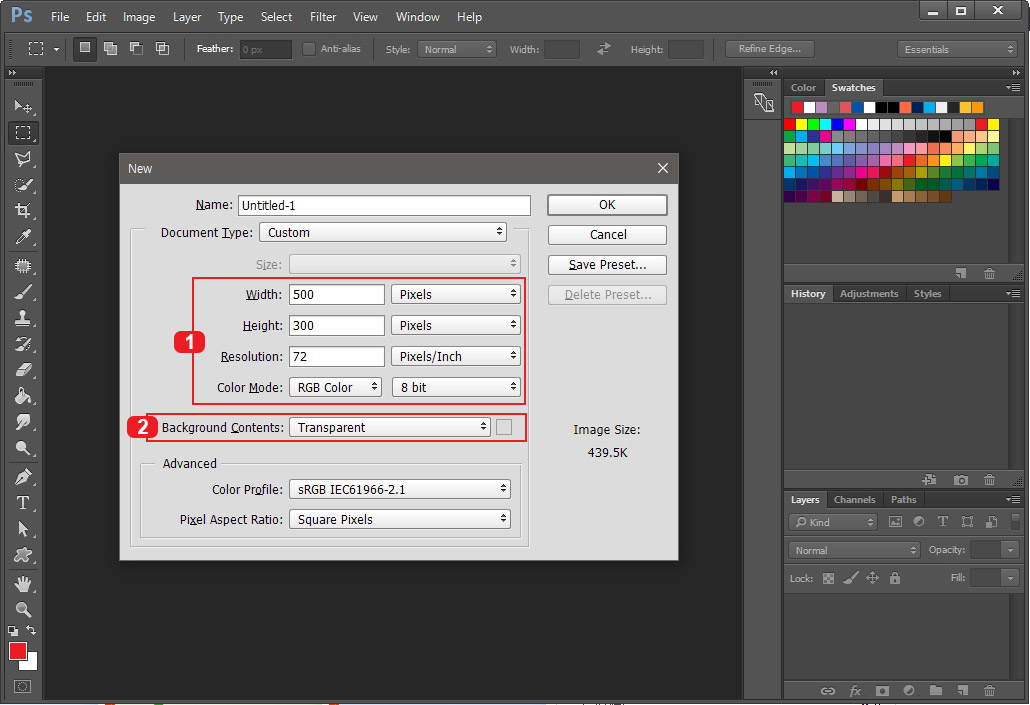Close the New dialog
Viewport: 1030px width, 705px height.
(x=663, y=168)
